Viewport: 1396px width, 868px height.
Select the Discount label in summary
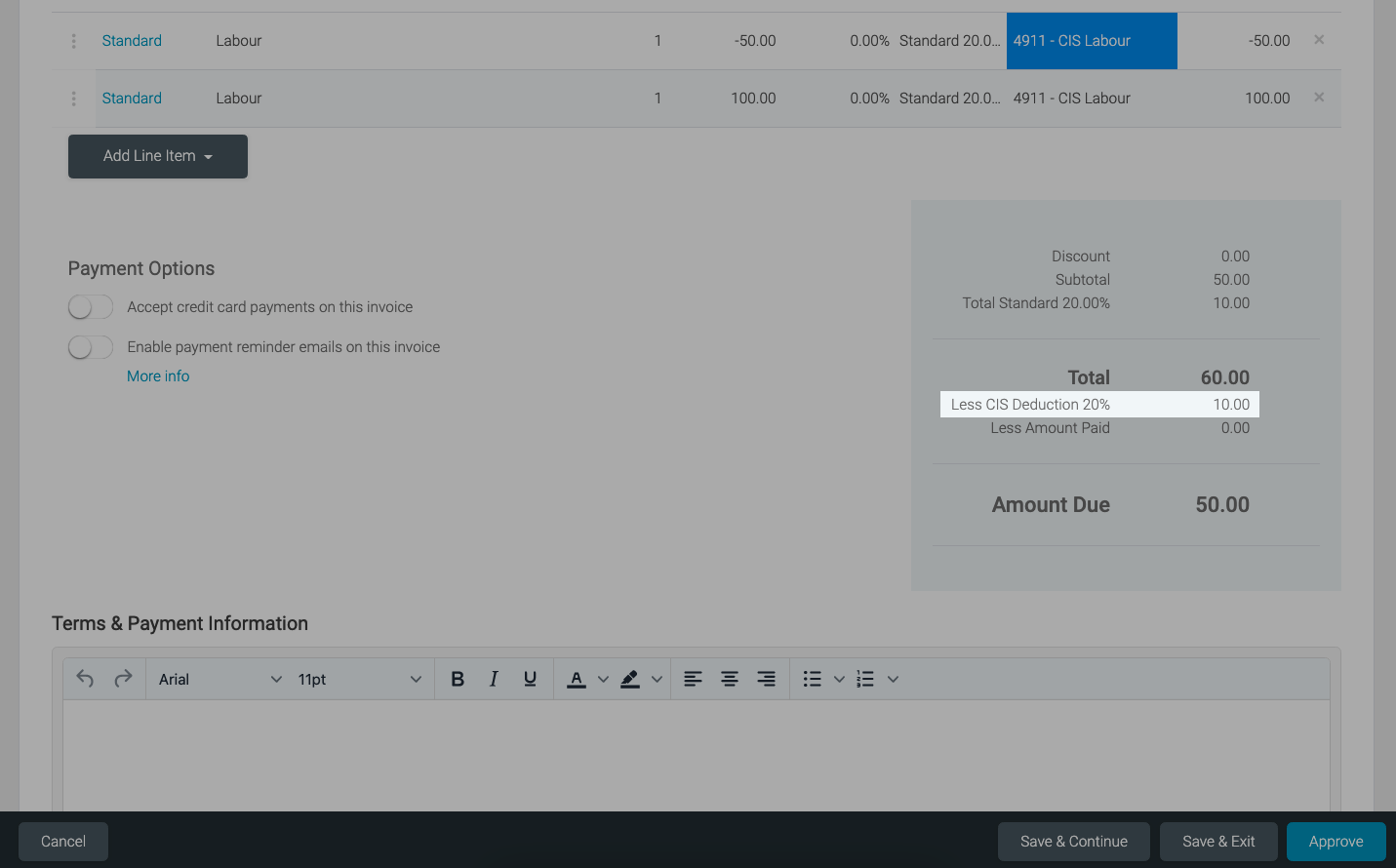click(x=1081, y=256)
